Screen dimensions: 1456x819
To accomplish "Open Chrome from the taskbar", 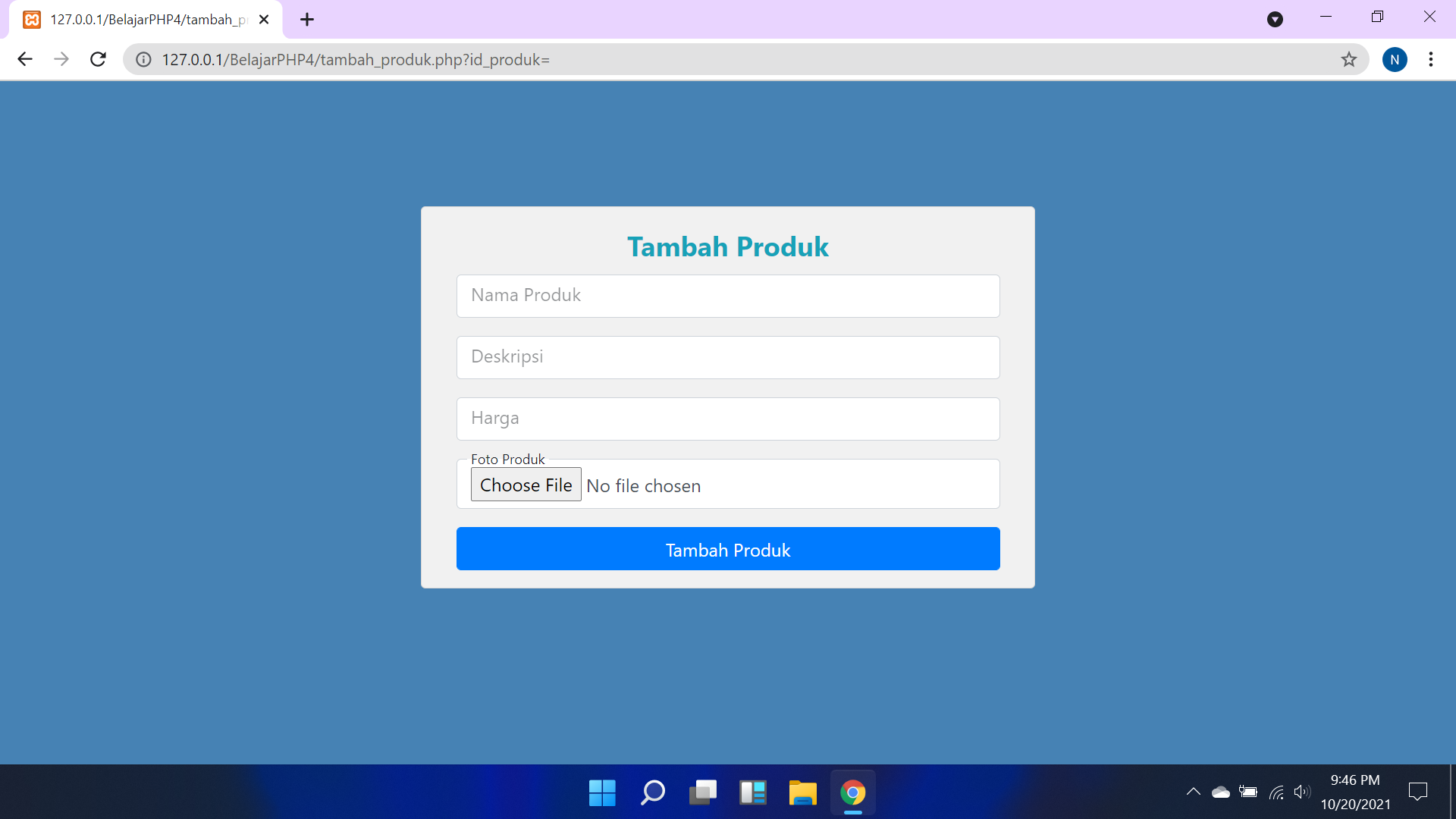I will 852,792.
